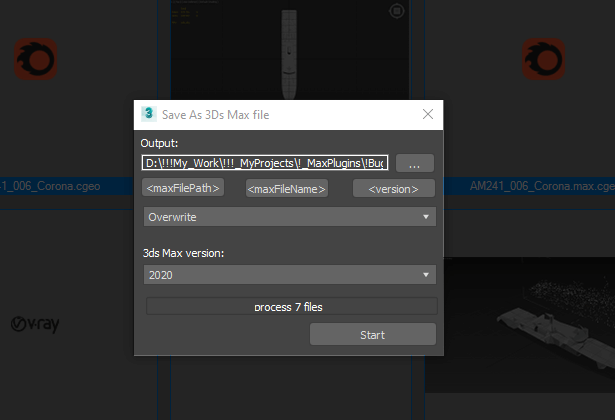
Task: Select the 1_006_Corona.cgeo file label
Action: 50,186
